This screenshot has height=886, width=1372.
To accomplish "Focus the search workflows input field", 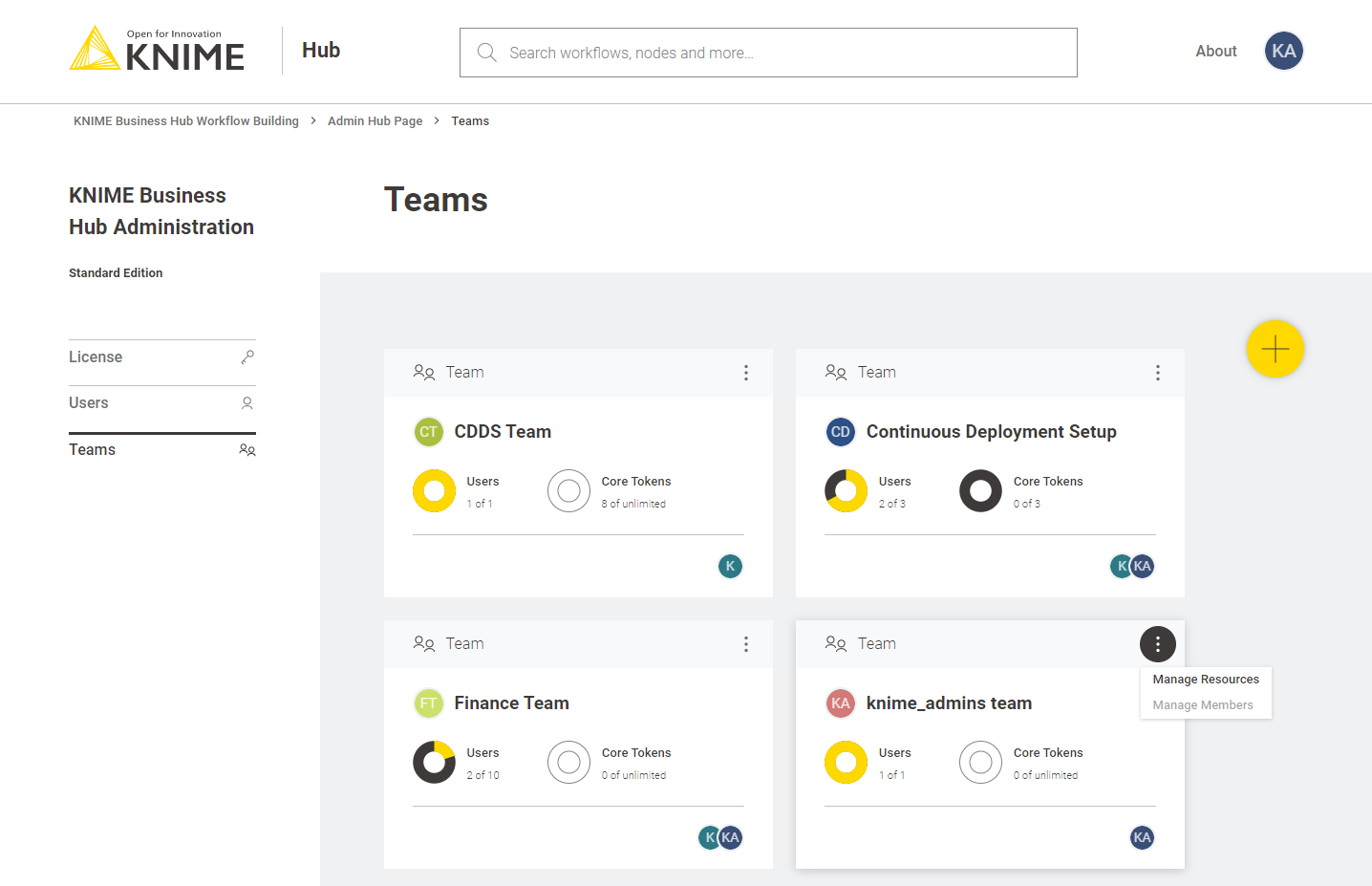I will pyautogui.click(x=768, y=53).
